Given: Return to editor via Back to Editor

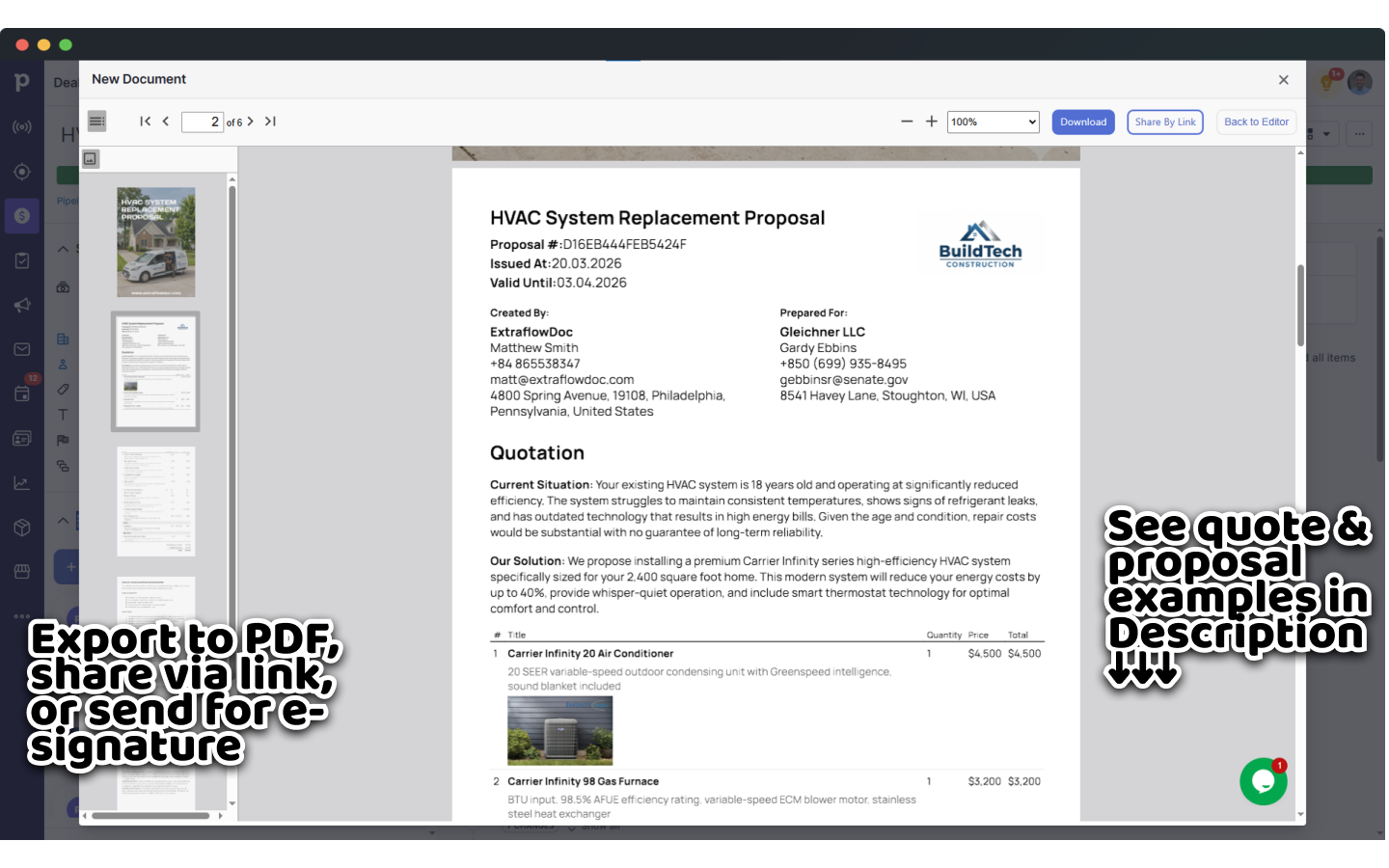Looking at the screenshot, I should (1256, 122).
